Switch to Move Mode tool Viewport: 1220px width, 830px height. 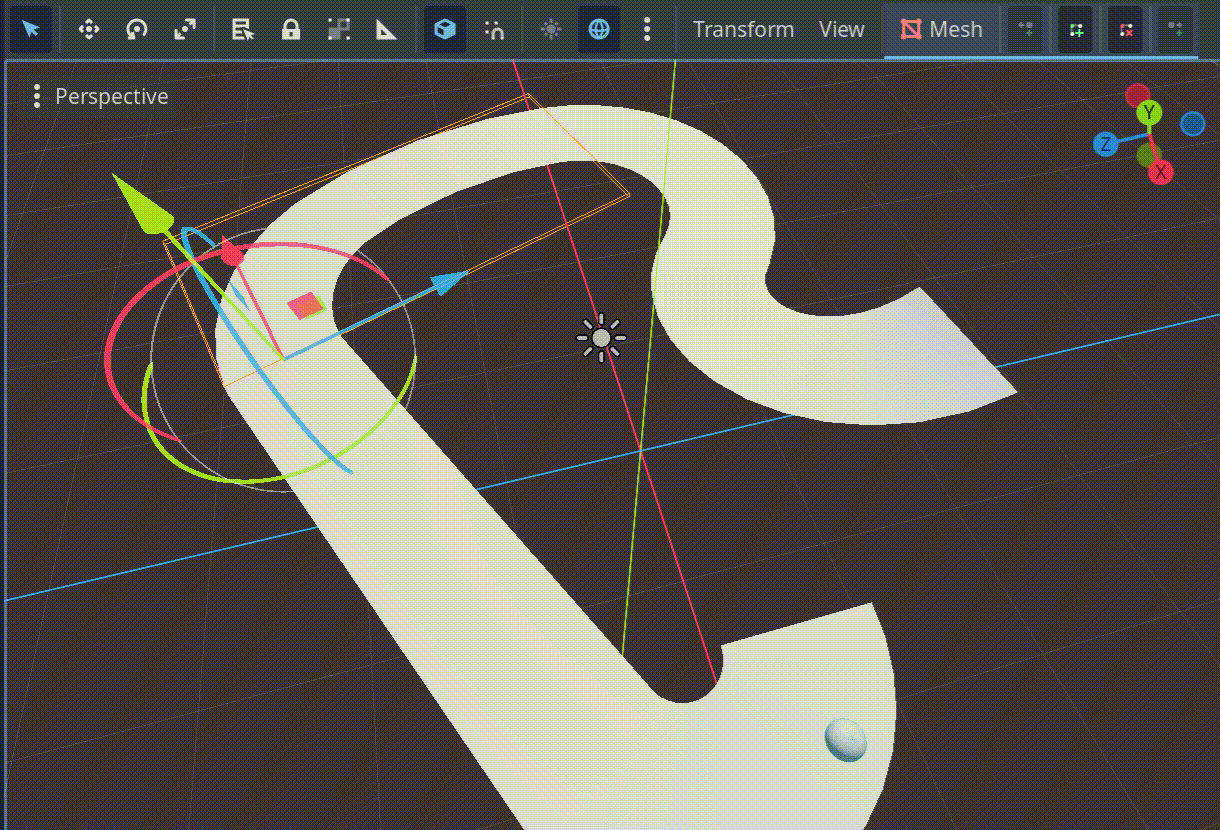click(88, 29)
